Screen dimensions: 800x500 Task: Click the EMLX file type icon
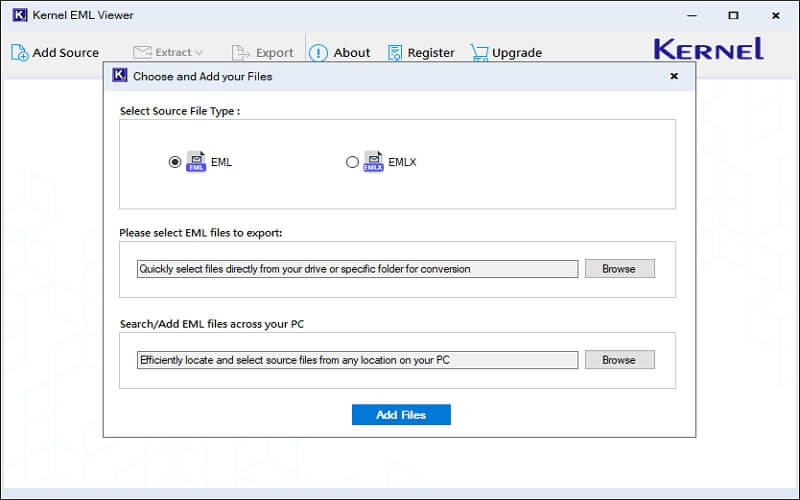click(x=373, y=161)
